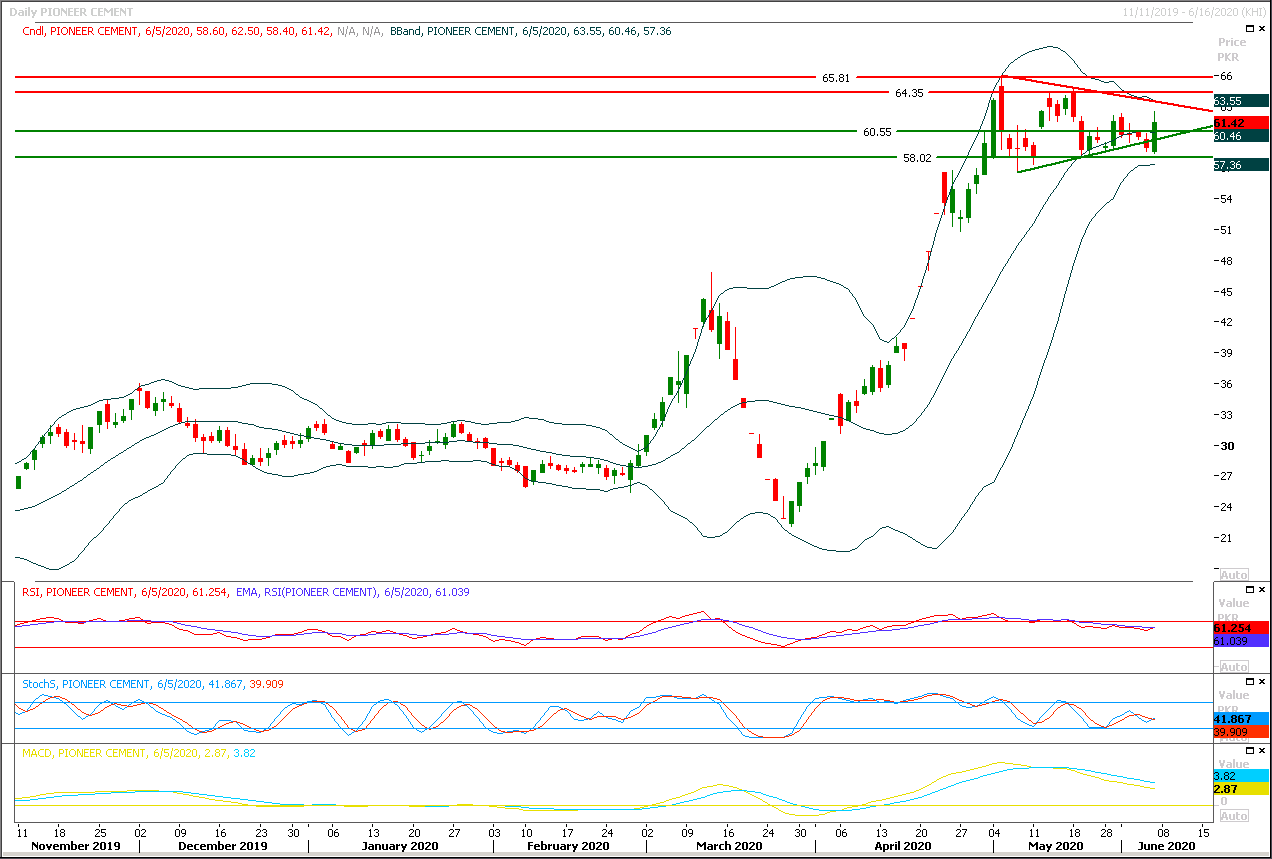The width and height of the screenshot is (1272, 859).
Task: Click the yellow 2.87 MACD value tag
Action: pyautogui.click(x=1241, y=789)
